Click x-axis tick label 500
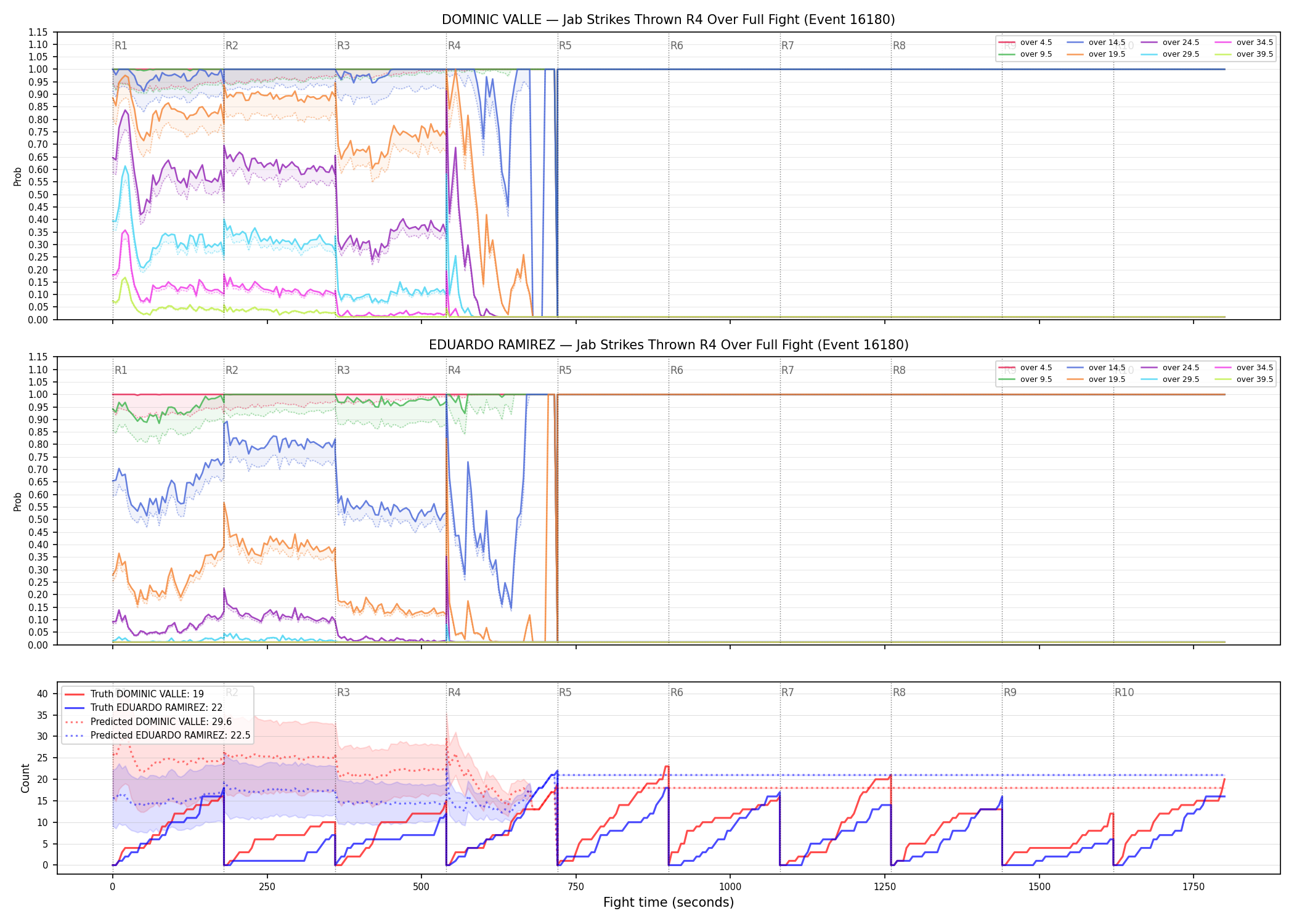The height and width of the screenshot is (924, 1294). [x=421, y=887]
